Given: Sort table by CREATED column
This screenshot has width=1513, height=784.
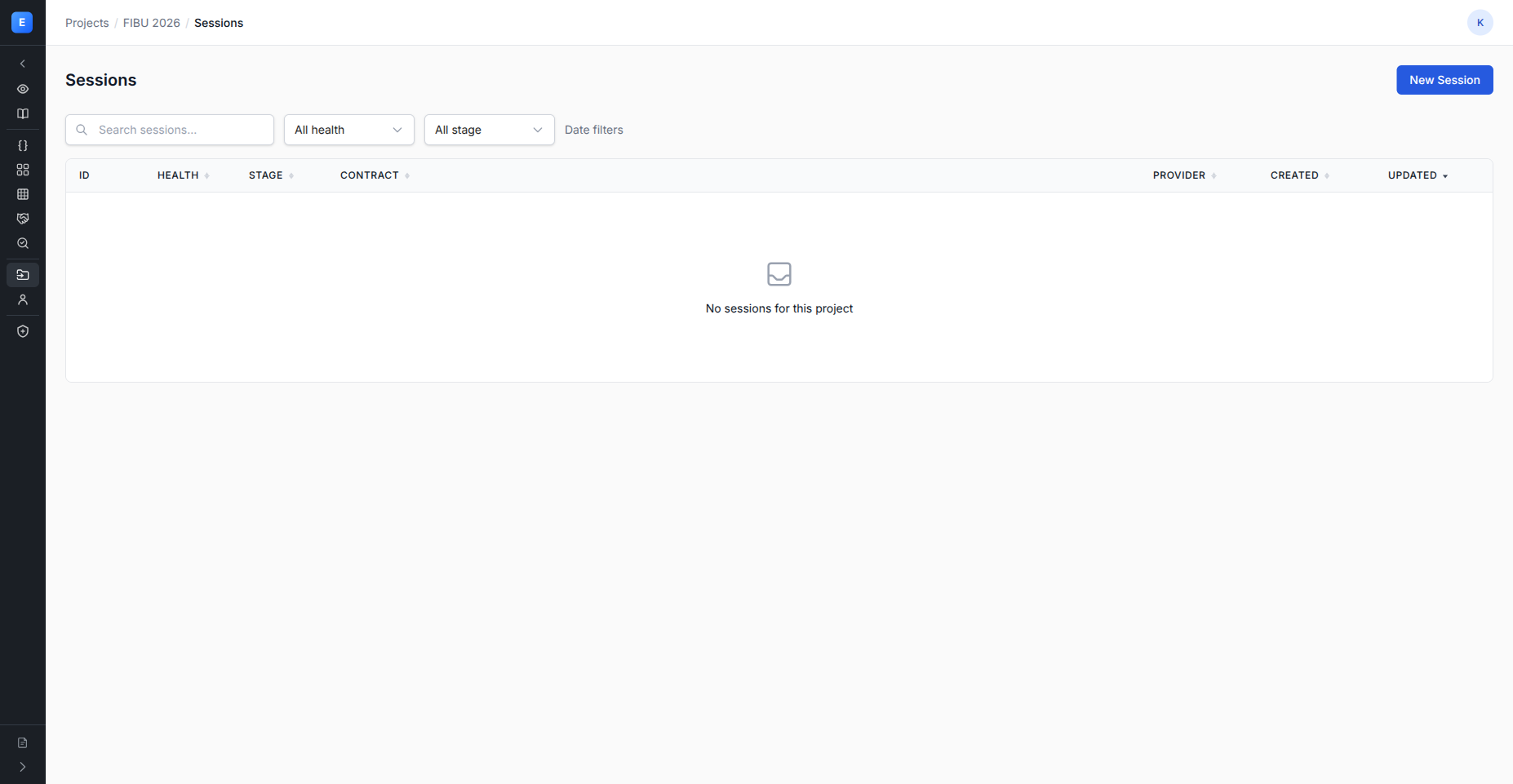Looking at the screenshot, I should pos(1299,175).
